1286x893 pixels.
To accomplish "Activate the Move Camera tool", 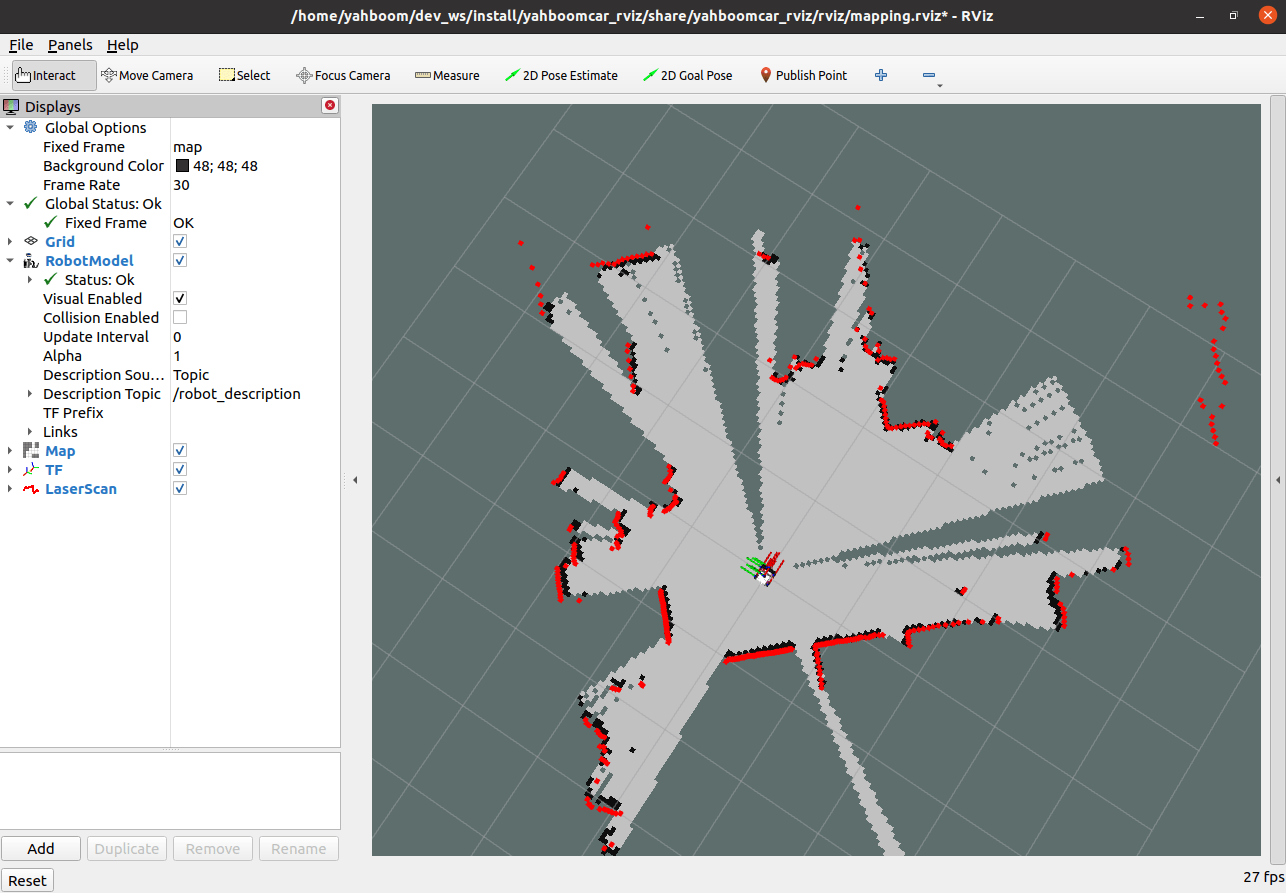I will 148,75.
